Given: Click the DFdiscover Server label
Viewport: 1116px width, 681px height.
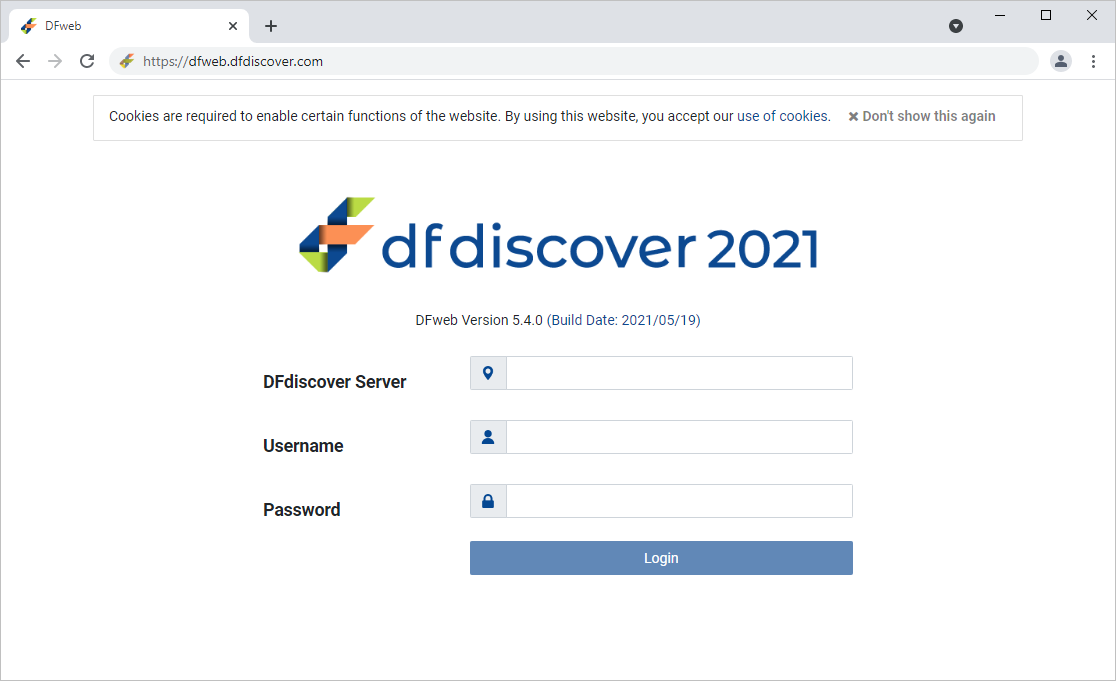Looking at the screenshot, I should click(x=335, y=382).
